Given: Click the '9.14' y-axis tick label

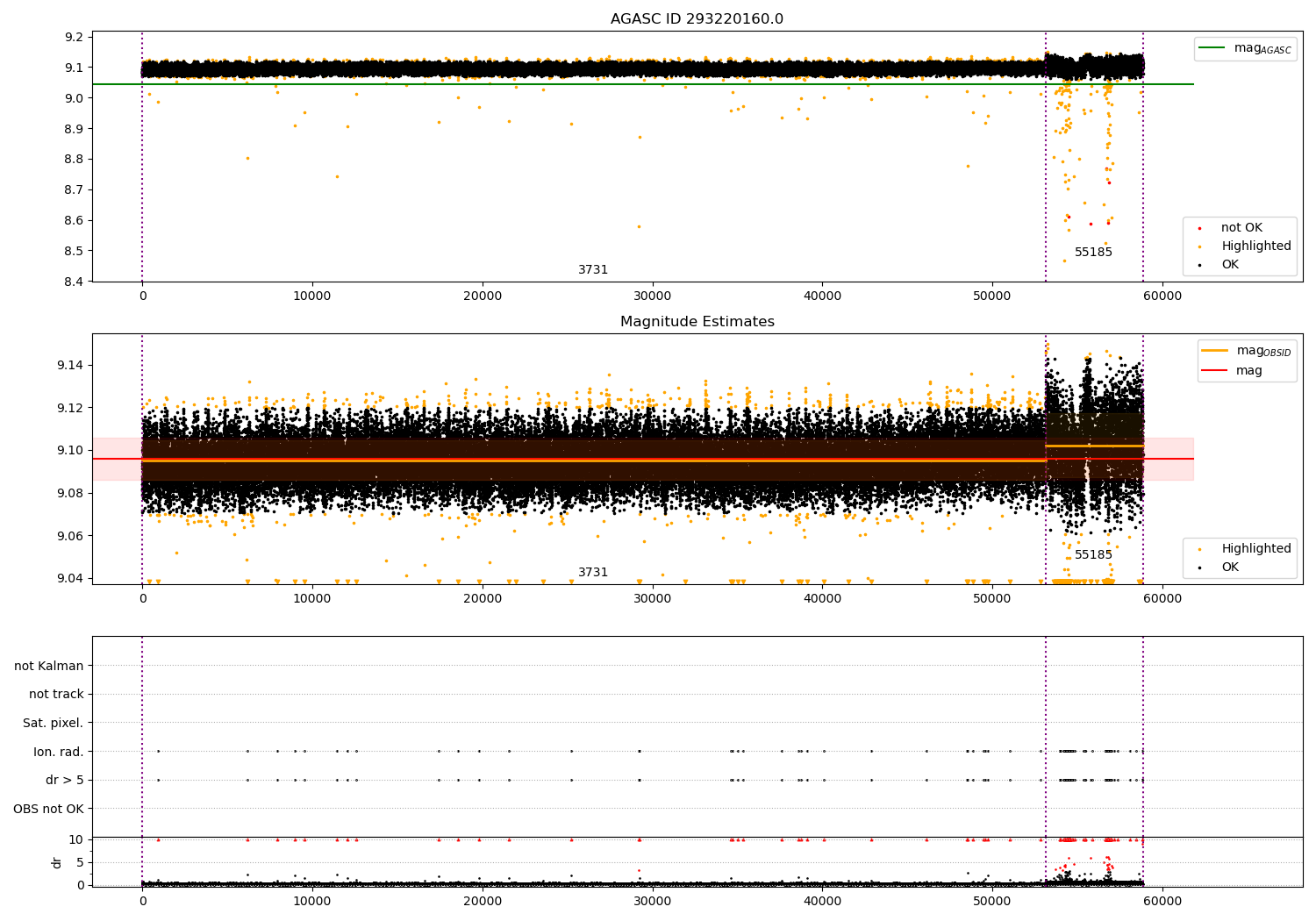Looking at the screenshot, I should [72, 366].
